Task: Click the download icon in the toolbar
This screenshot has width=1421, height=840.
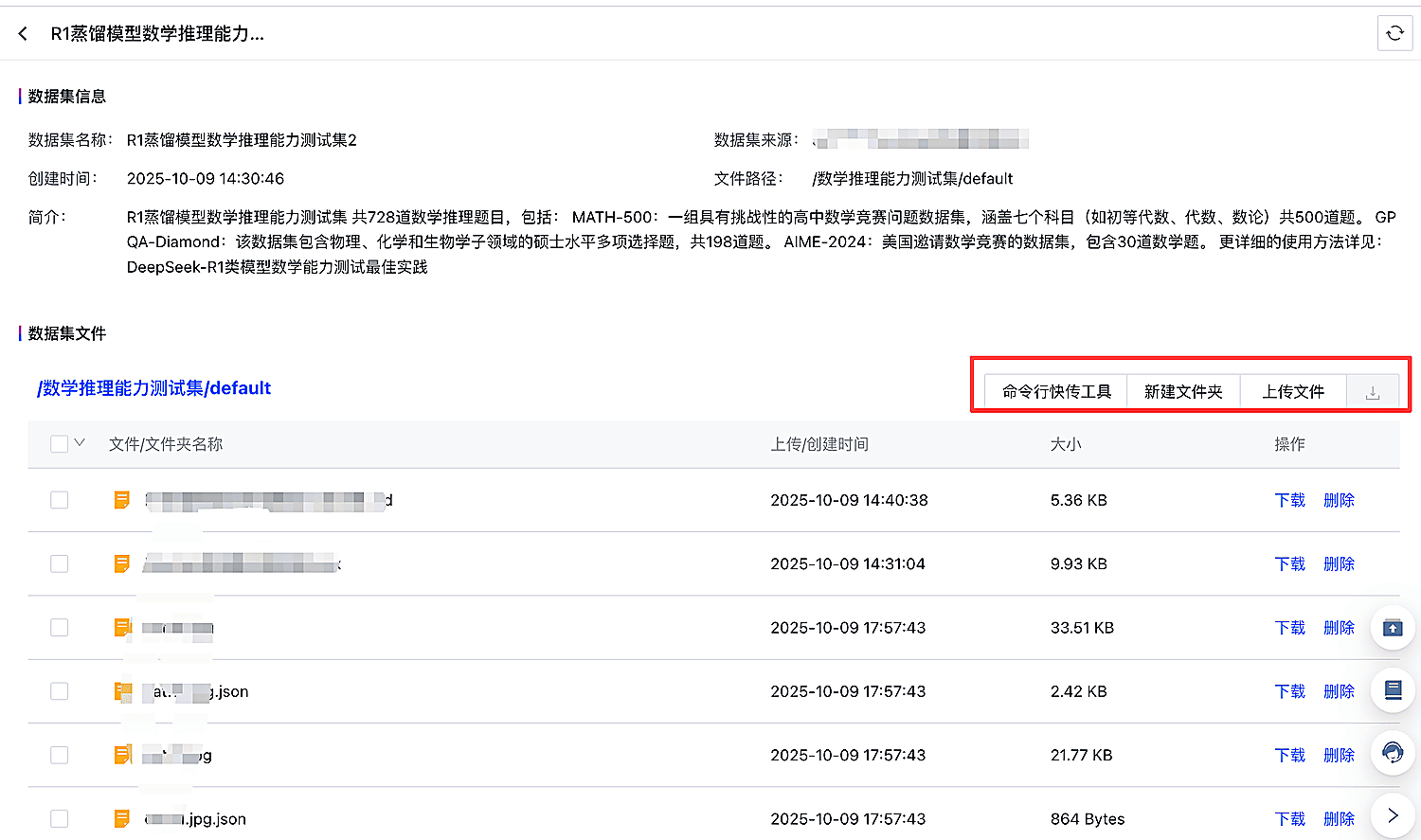Action: pyautogui.click(x=1373, y=392)
